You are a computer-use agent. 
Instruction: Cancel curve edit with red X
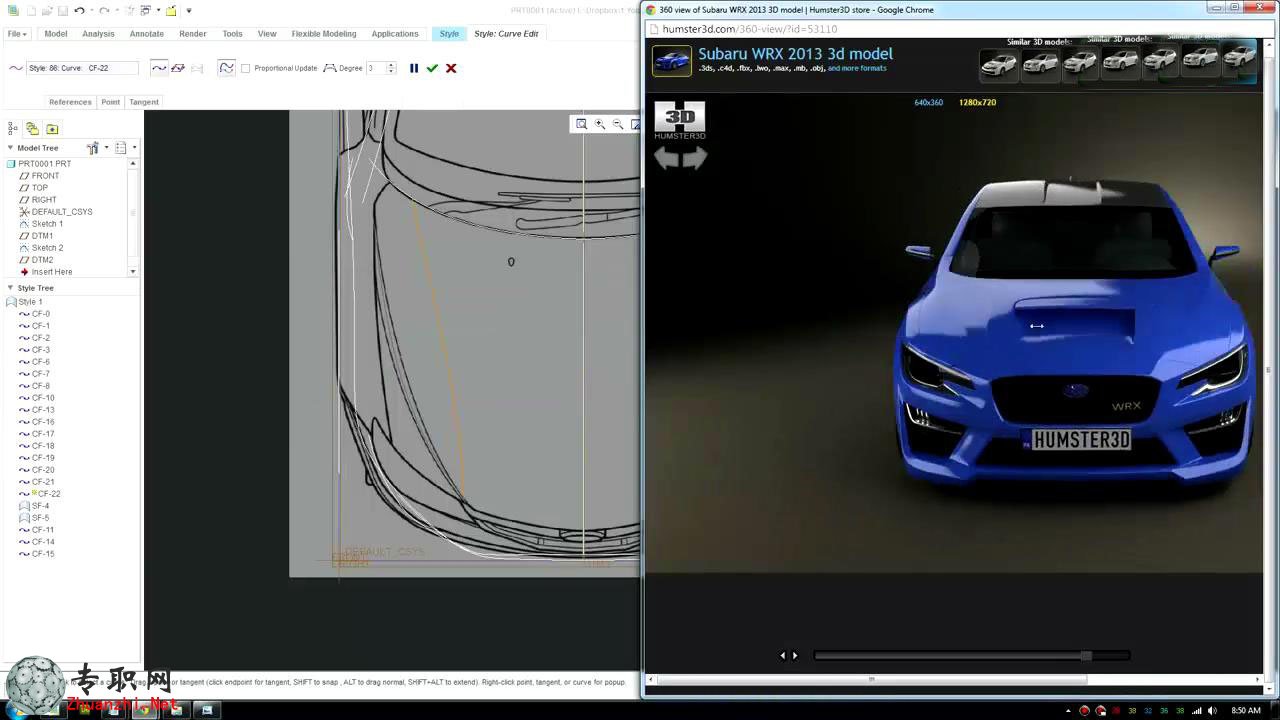[451, 68]
